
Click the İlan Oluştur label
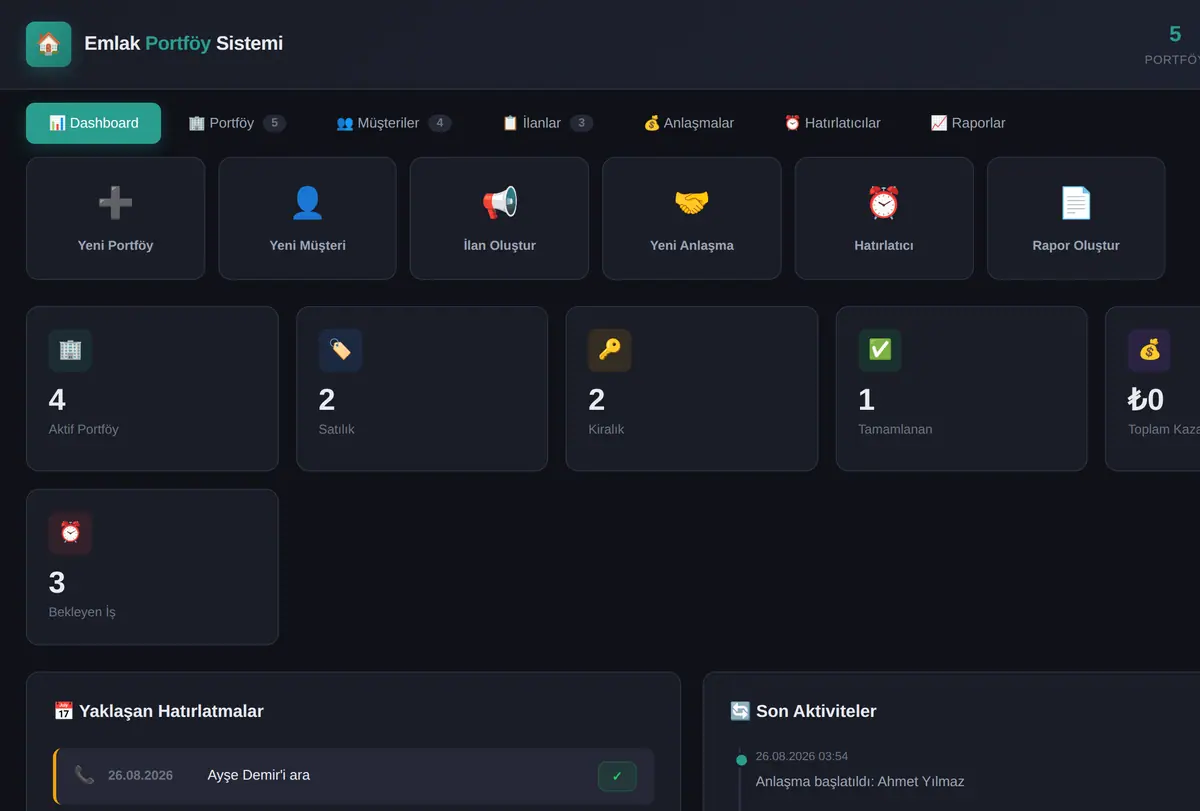pyautogui.click(x=499, y=245)
